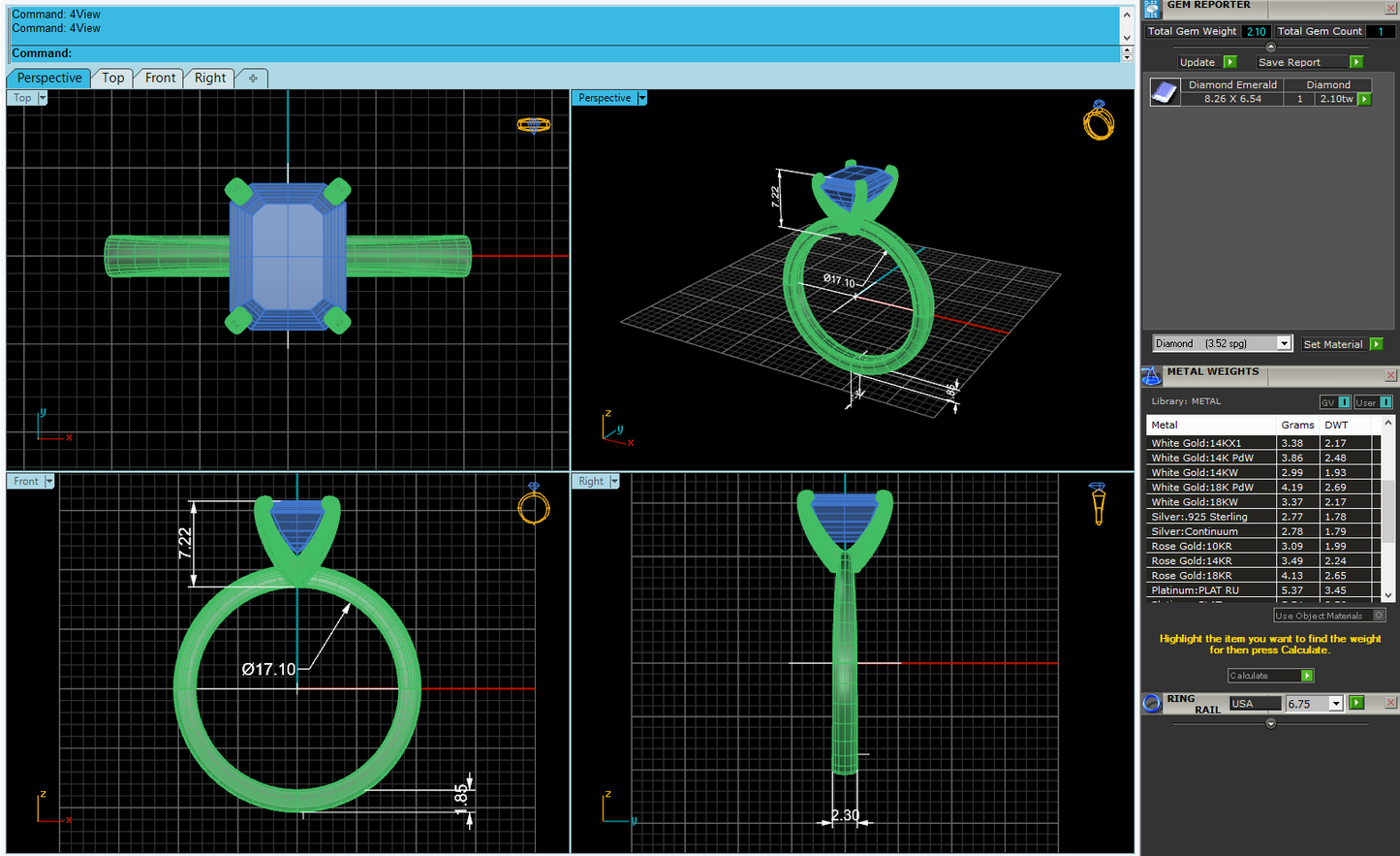Click the gold ring icon in Perspective viewport
This screenshot has width=1400, height=856.
pyautogui.click(x=1099, y=120)
